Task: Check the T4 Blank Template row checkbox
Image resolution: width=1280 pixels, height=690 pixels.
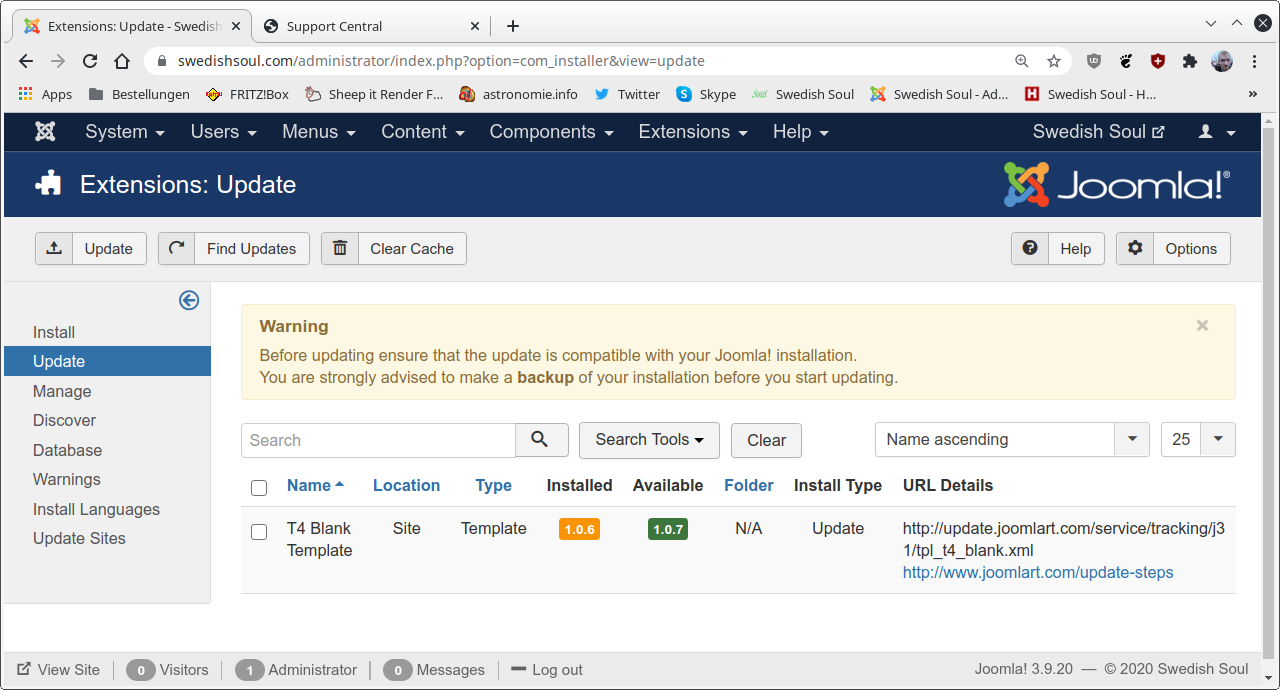Action: click(259, 531)
